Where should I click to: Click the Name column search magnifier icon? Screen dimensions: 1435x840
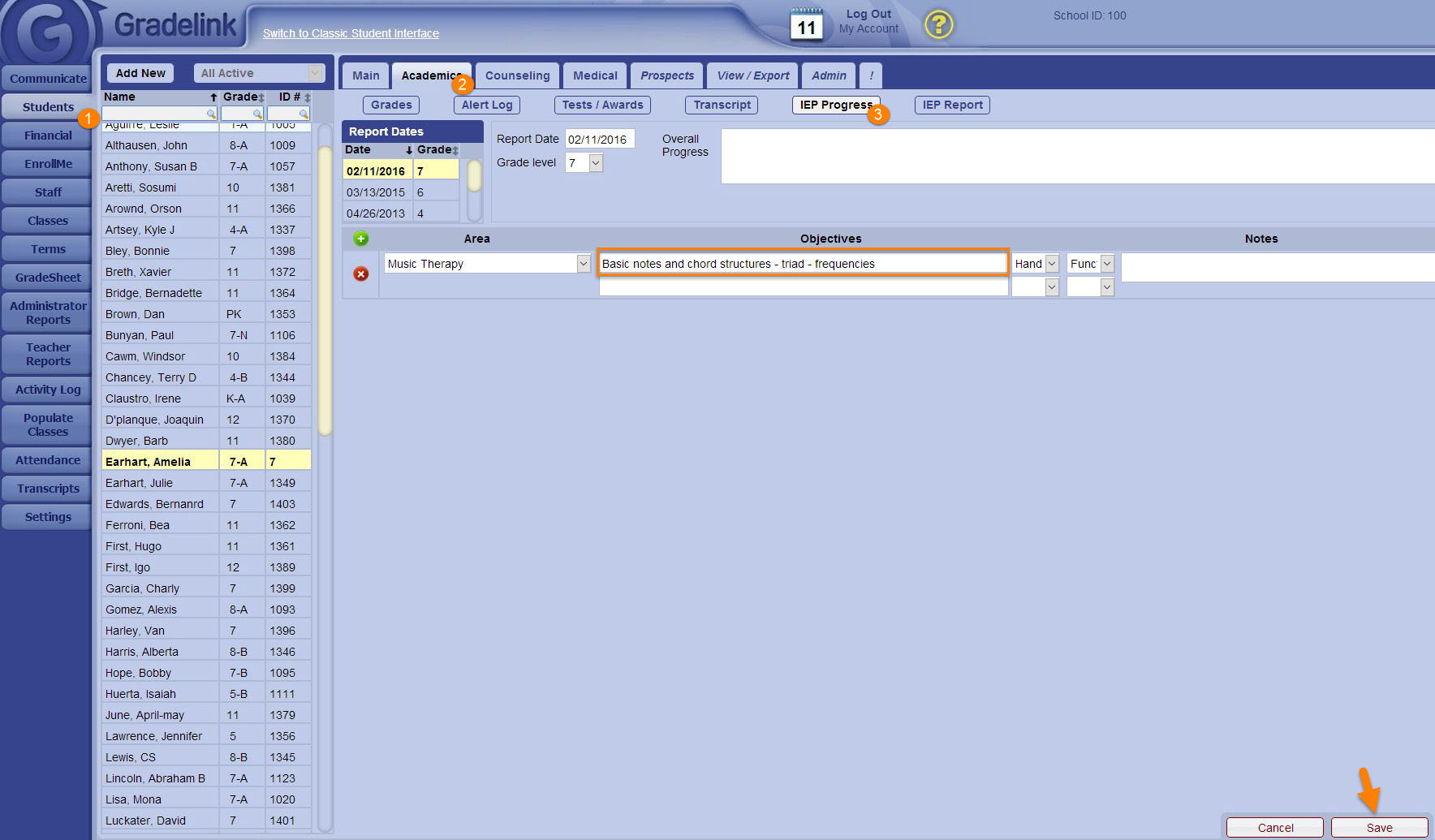(x=211, y=114)
